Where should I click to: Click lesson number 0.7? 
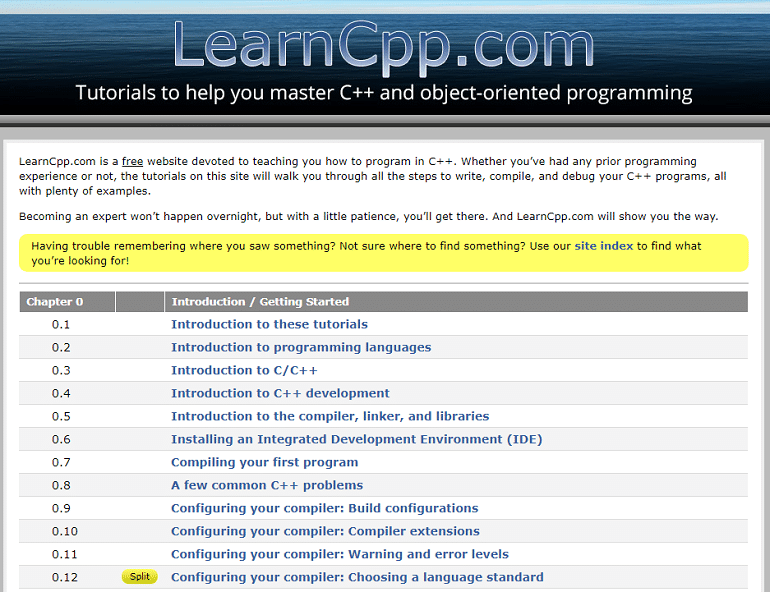click(61, 462)
